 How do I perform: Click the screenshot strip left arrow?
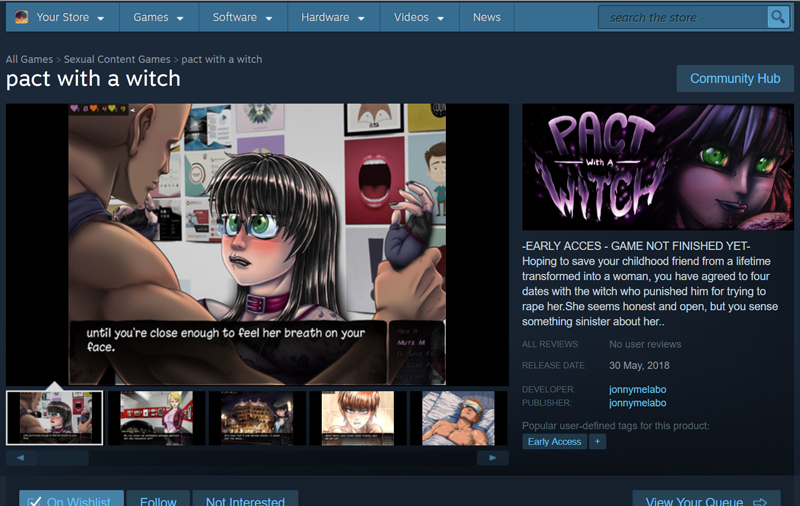point(20,458)
